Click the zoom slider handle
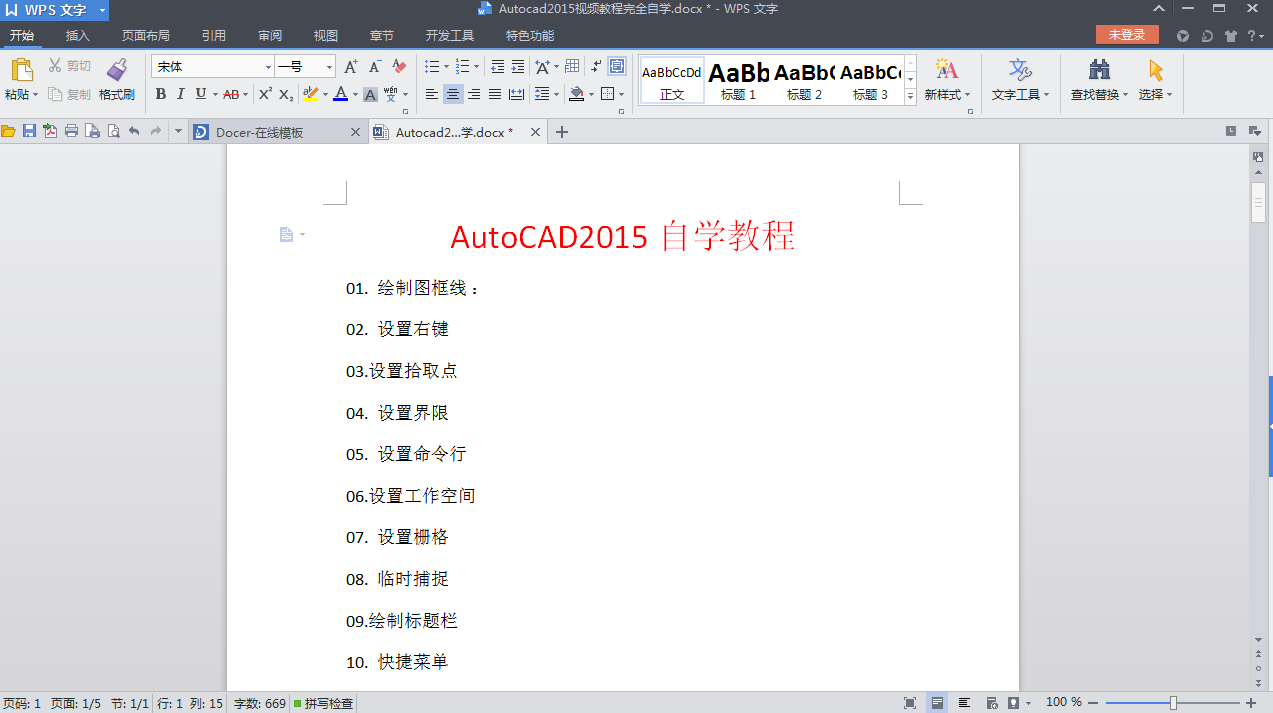This screenshot has height=713, width=1273. (x=1173, y=703)
